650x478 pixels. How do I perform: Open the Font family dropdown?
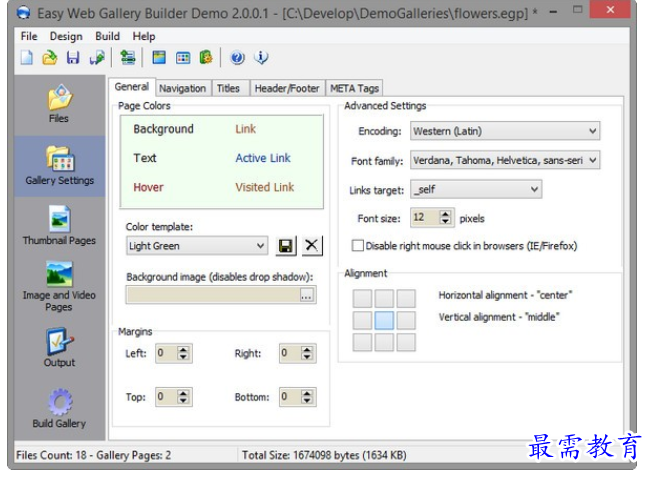[505, 160]
